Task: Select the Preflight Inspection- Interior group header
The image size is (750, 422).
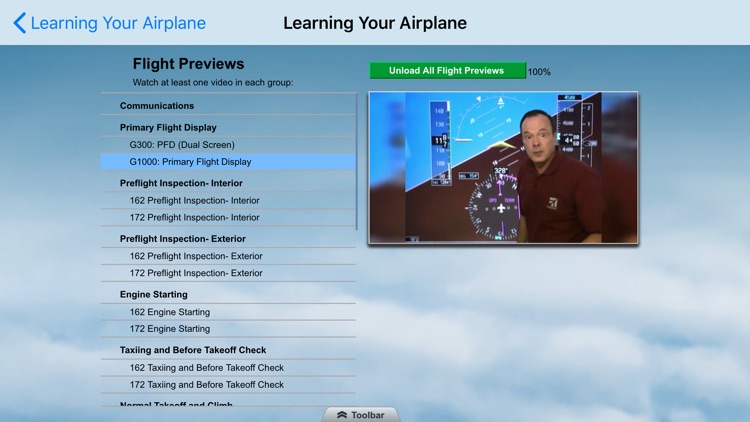Action: pyautogui.click(x=229, y=183)
